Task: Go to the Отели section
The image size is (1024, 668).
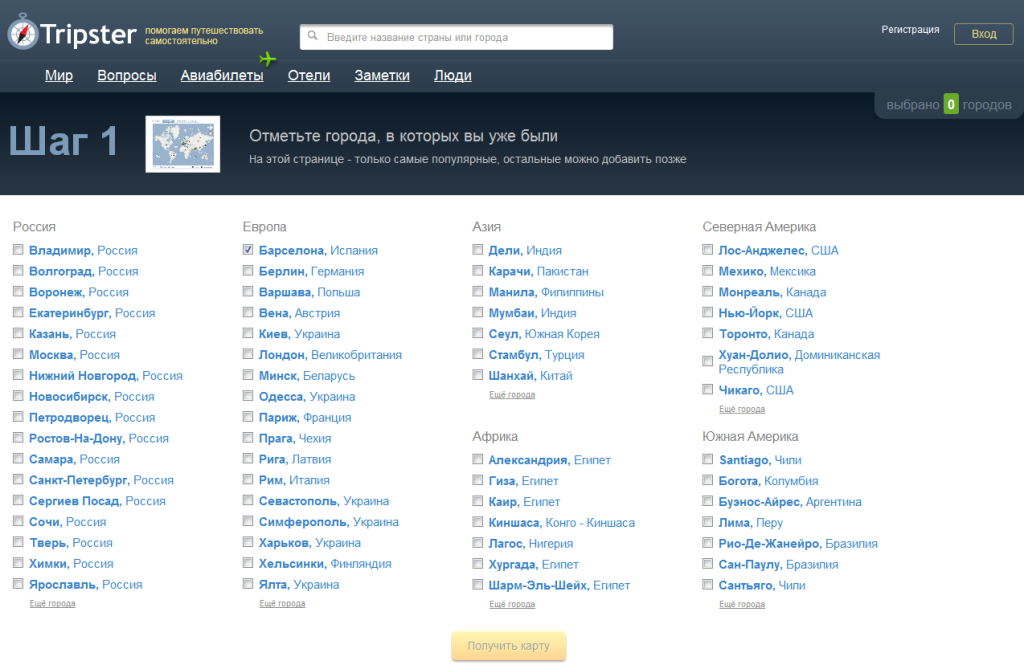Action: (x=309, y=76)
